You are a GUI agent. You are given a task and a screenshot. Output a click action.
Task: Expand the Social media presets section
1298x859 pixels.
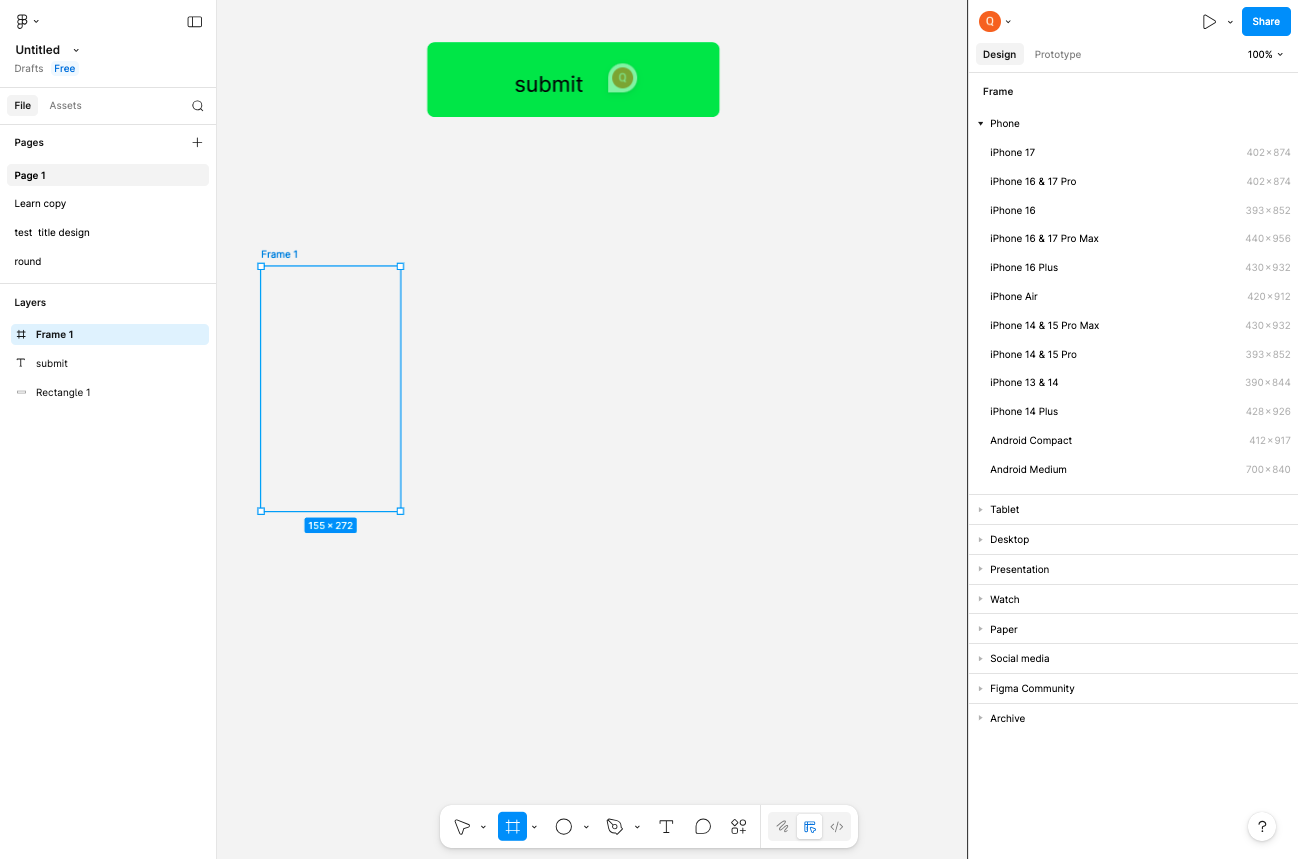[x=981, y=659]
